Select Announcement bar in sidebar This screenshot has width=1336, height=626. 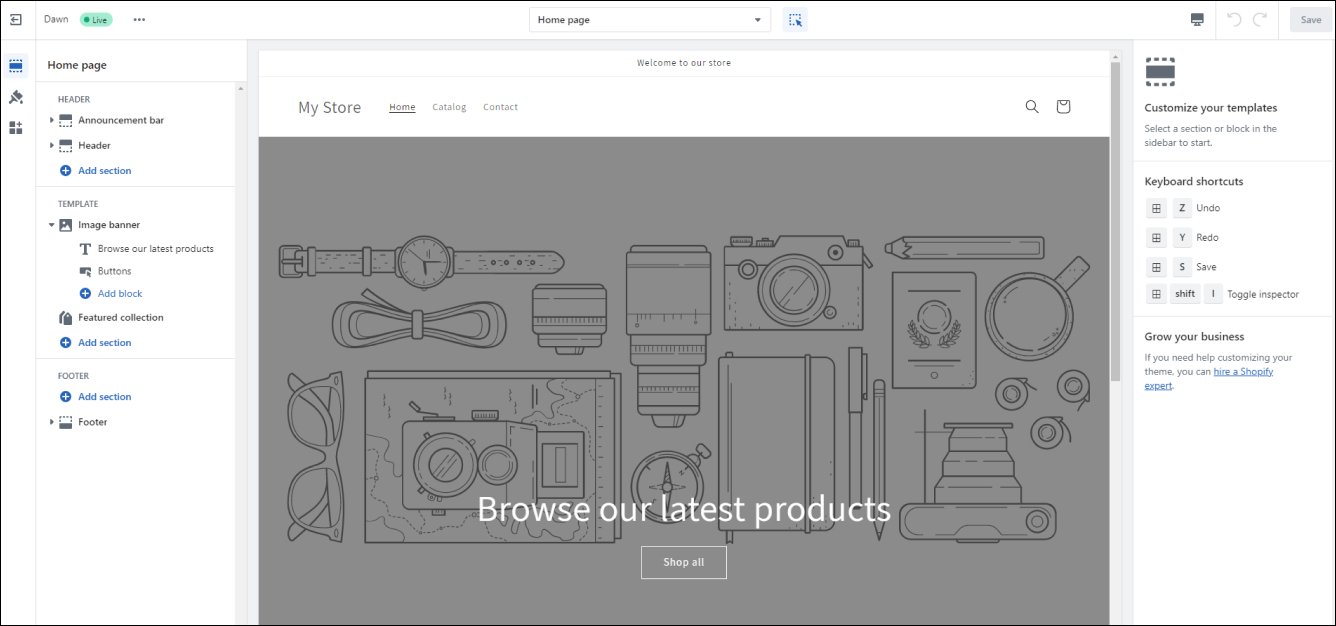pos(121,120)
